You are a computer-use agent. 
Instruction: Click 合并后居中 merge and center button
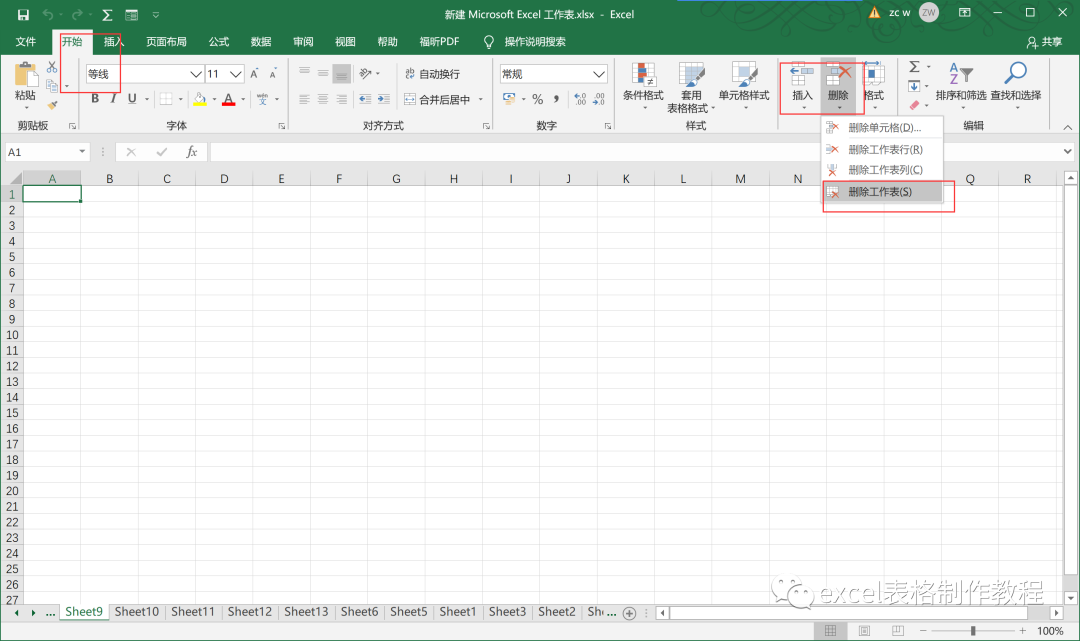pos(437,99)
